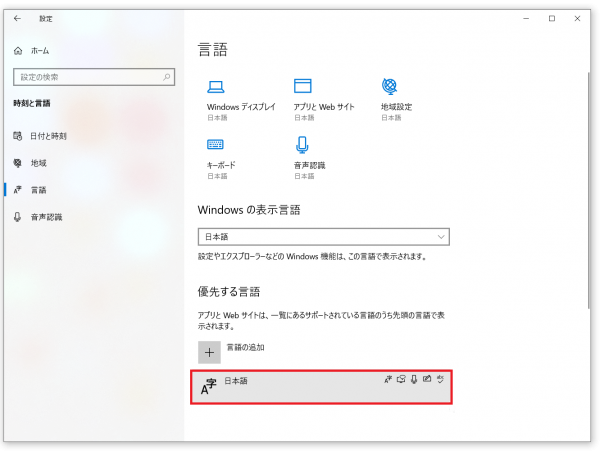This screenshot has width=600, height=451.
Task: Click the back arrow in the title bar
Action: coord(17,18)
